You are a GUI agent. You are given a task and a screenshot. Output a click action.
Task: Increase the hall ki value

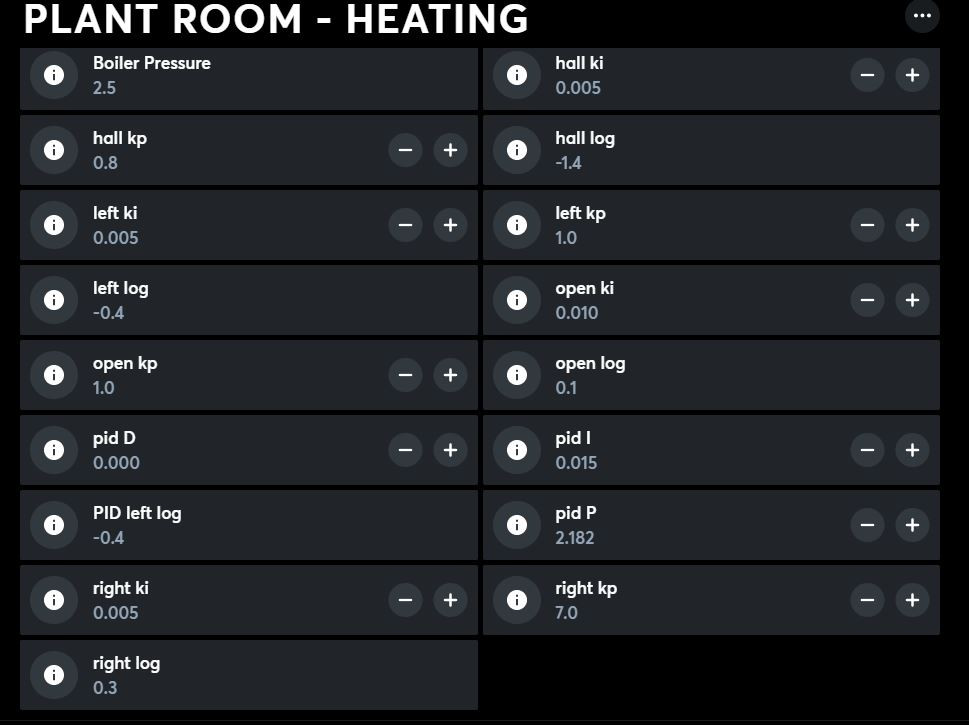[912, 75]
